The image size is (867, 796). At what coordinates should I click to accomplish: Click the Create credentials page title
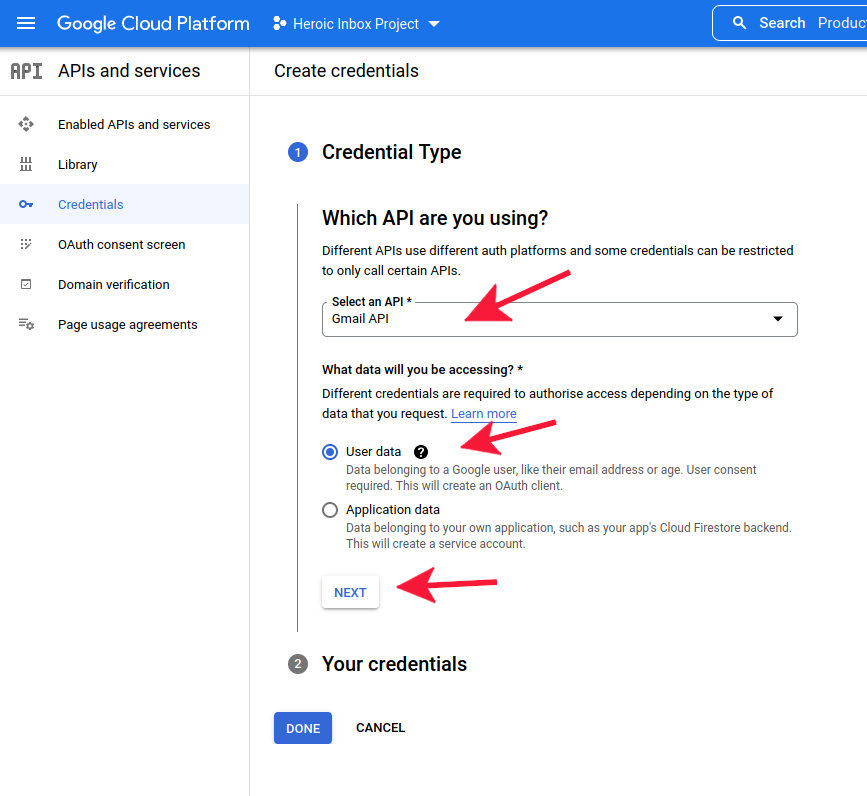pyautogui.click(x=347, y=71)
